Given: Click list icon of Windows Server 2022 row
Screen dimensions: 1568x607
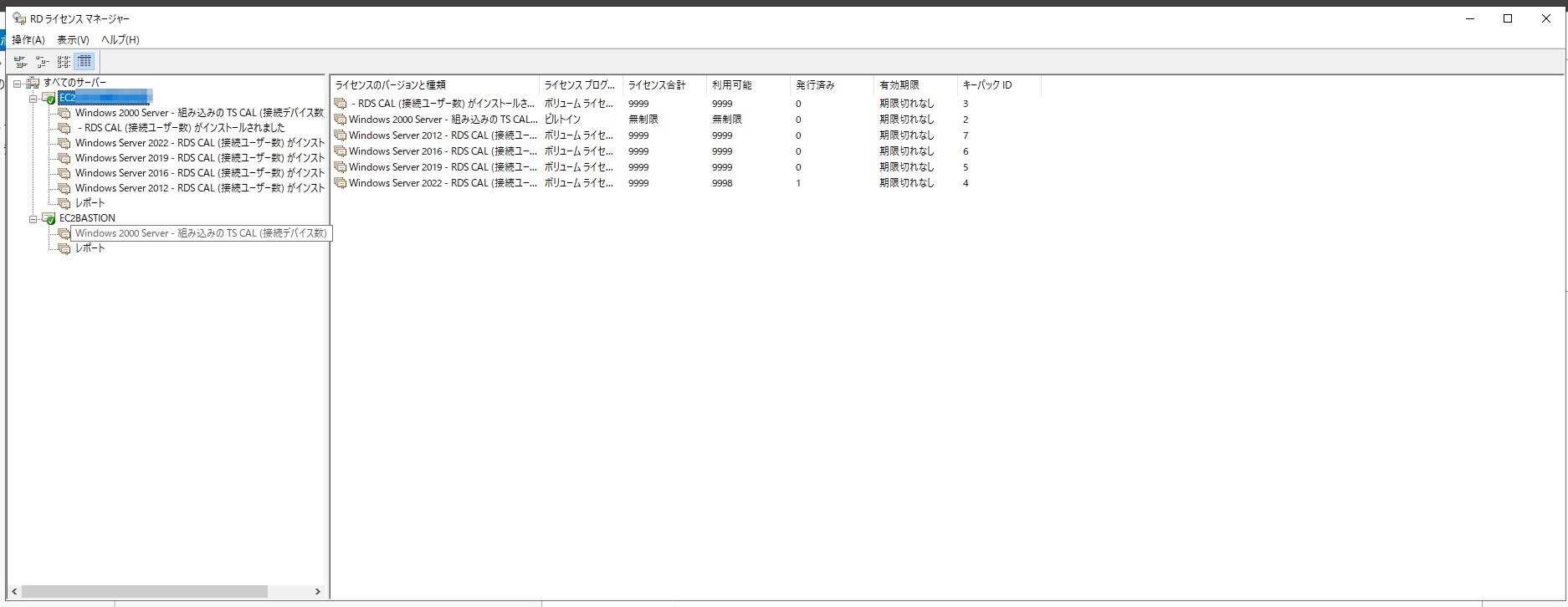Looking at the screenshot, I should [x=341, y=183].
